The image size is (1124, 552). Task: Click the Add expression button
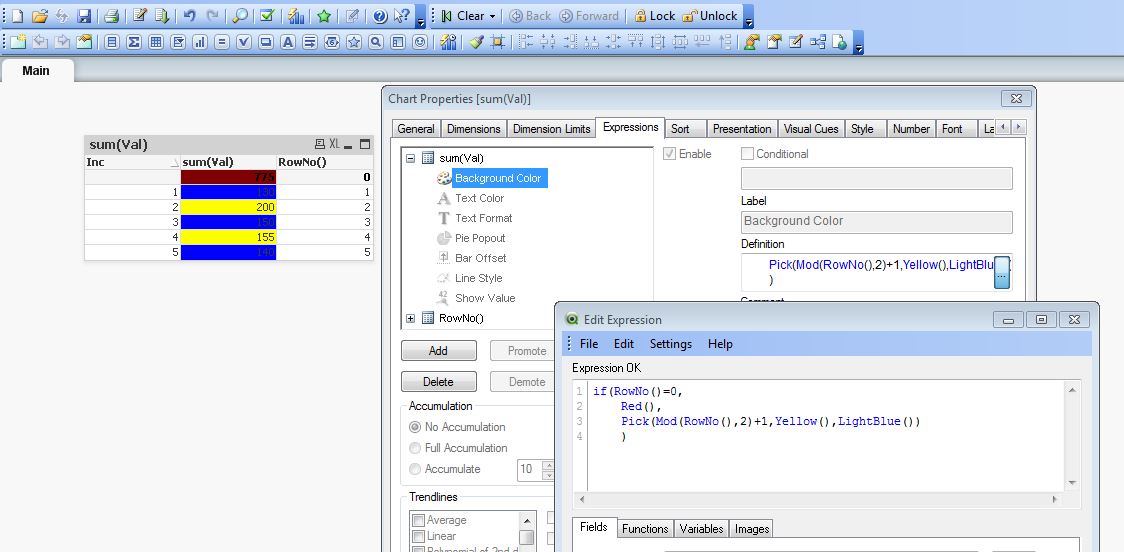tap(438, 351)
